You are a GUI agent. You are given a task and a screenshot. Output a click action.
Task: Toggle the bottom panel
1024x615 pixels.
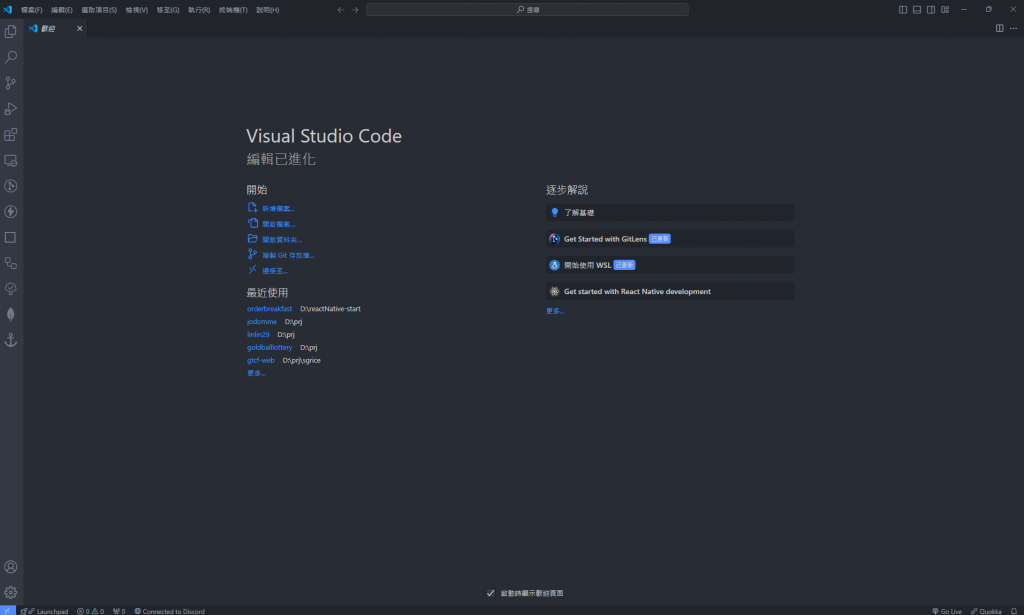(x=917, y=10)
